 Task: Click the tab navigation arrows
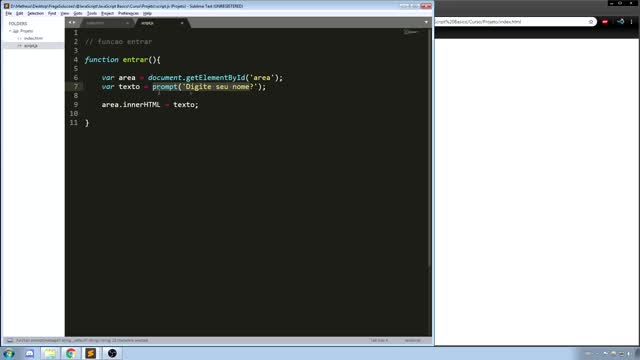coord(72,22)
